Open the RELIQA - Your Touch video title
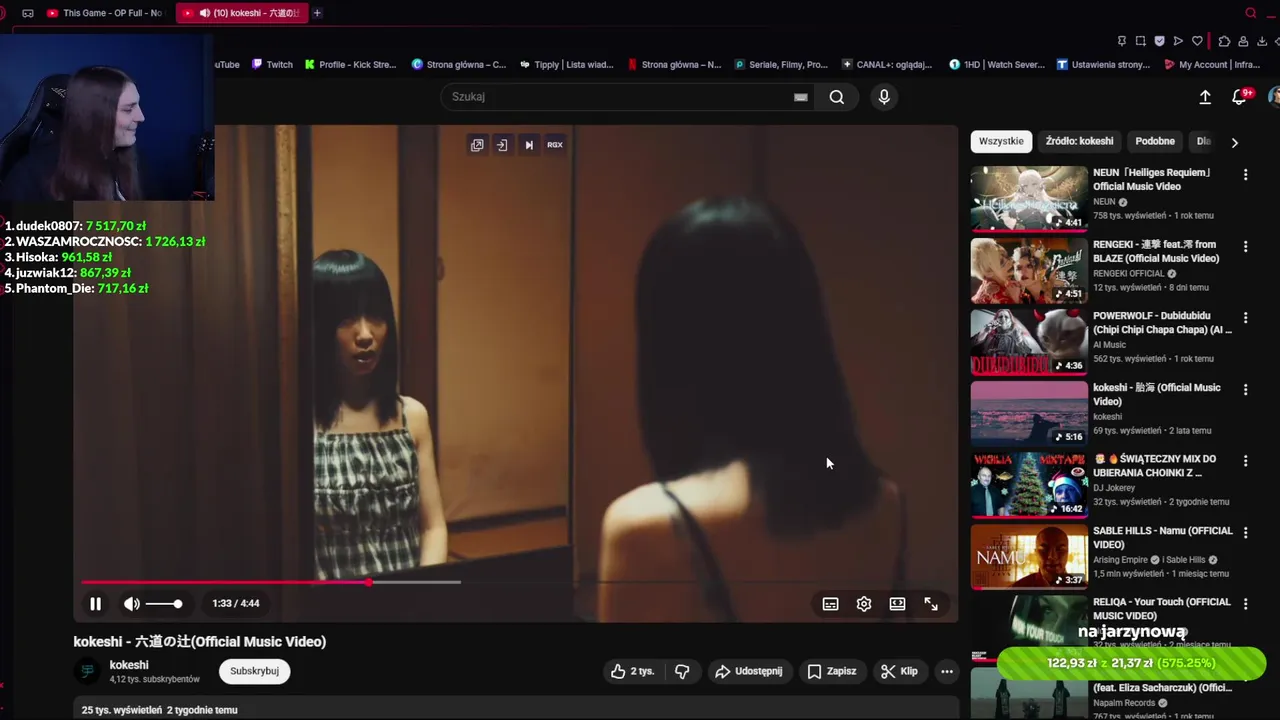 pos(1162,609)
